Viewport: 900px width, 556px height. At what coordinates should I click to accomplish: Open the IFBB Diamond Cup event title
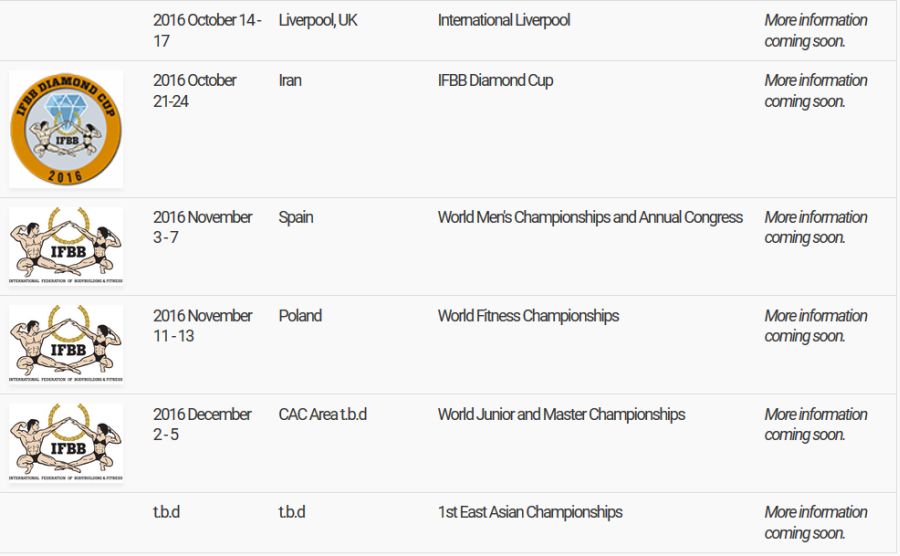[495, 80]
